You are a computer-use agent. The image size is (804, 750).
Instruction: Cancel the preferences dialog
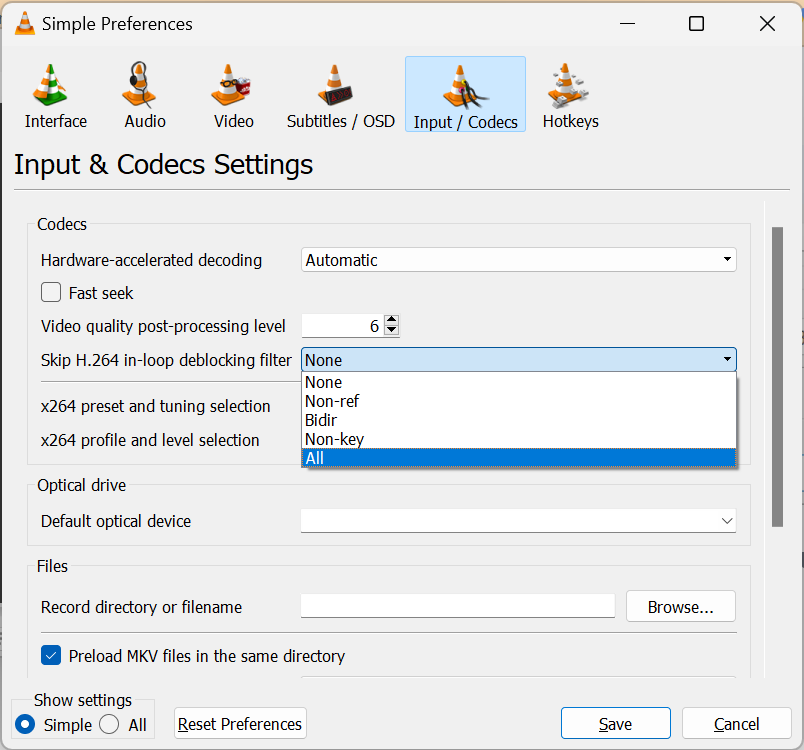point(736,724)
